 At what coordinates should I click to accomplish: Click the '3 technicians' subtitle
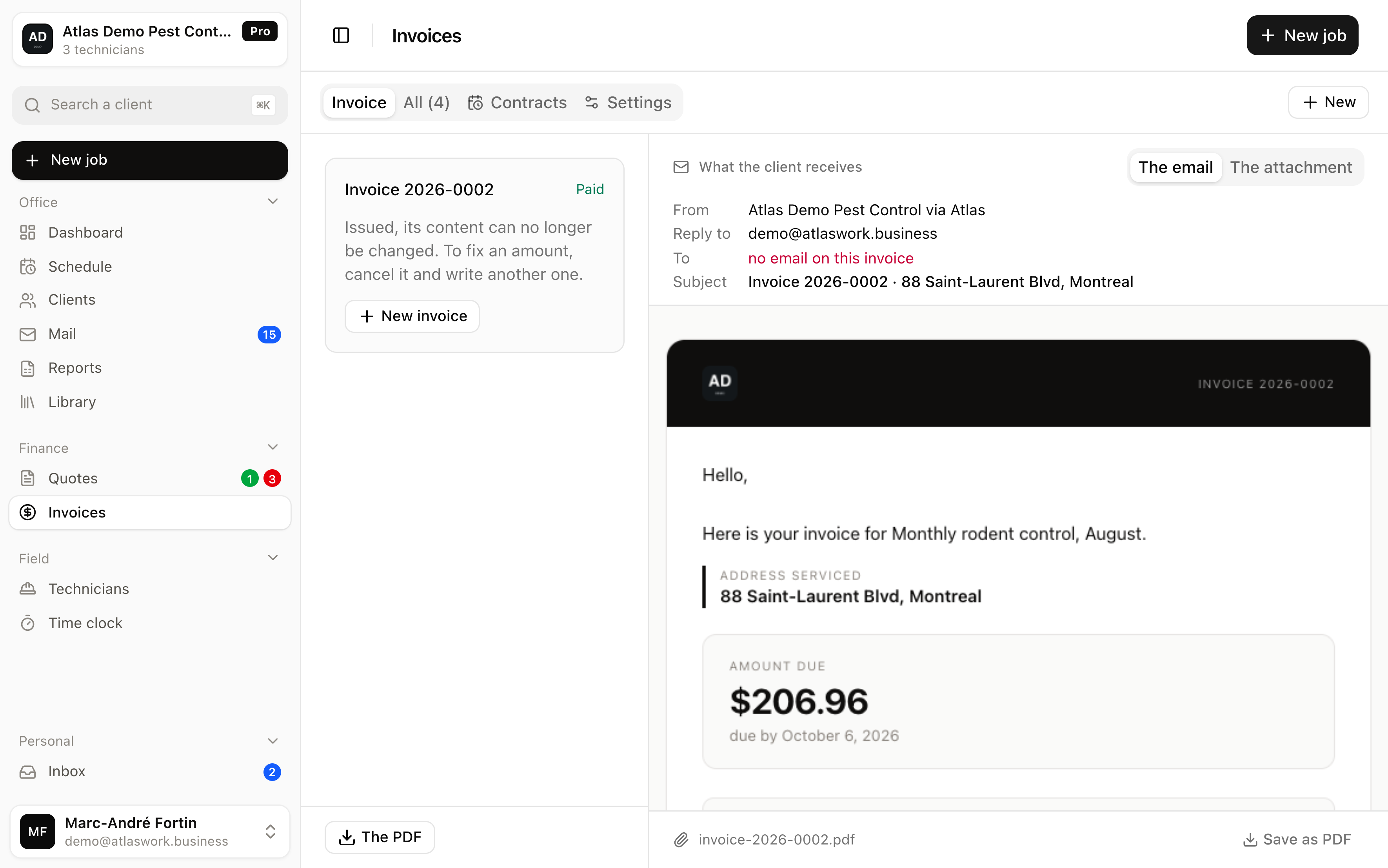pos(104,50)
